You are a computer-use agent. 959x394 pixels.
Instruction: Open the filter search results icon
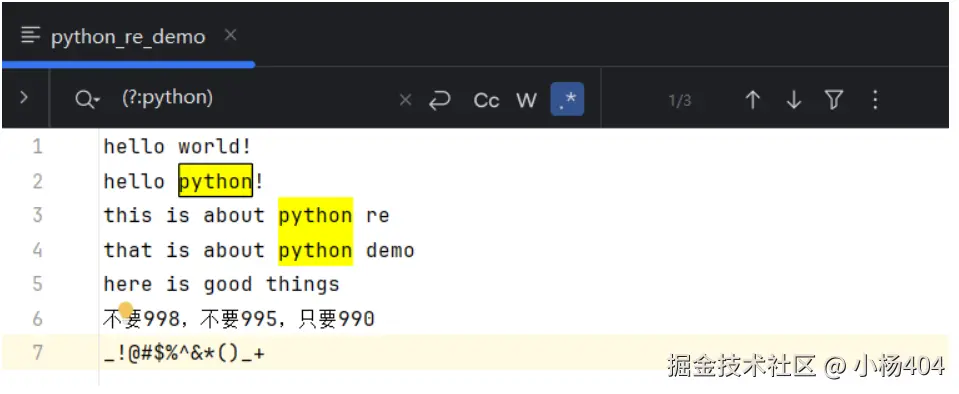click(x=834, y=100)
